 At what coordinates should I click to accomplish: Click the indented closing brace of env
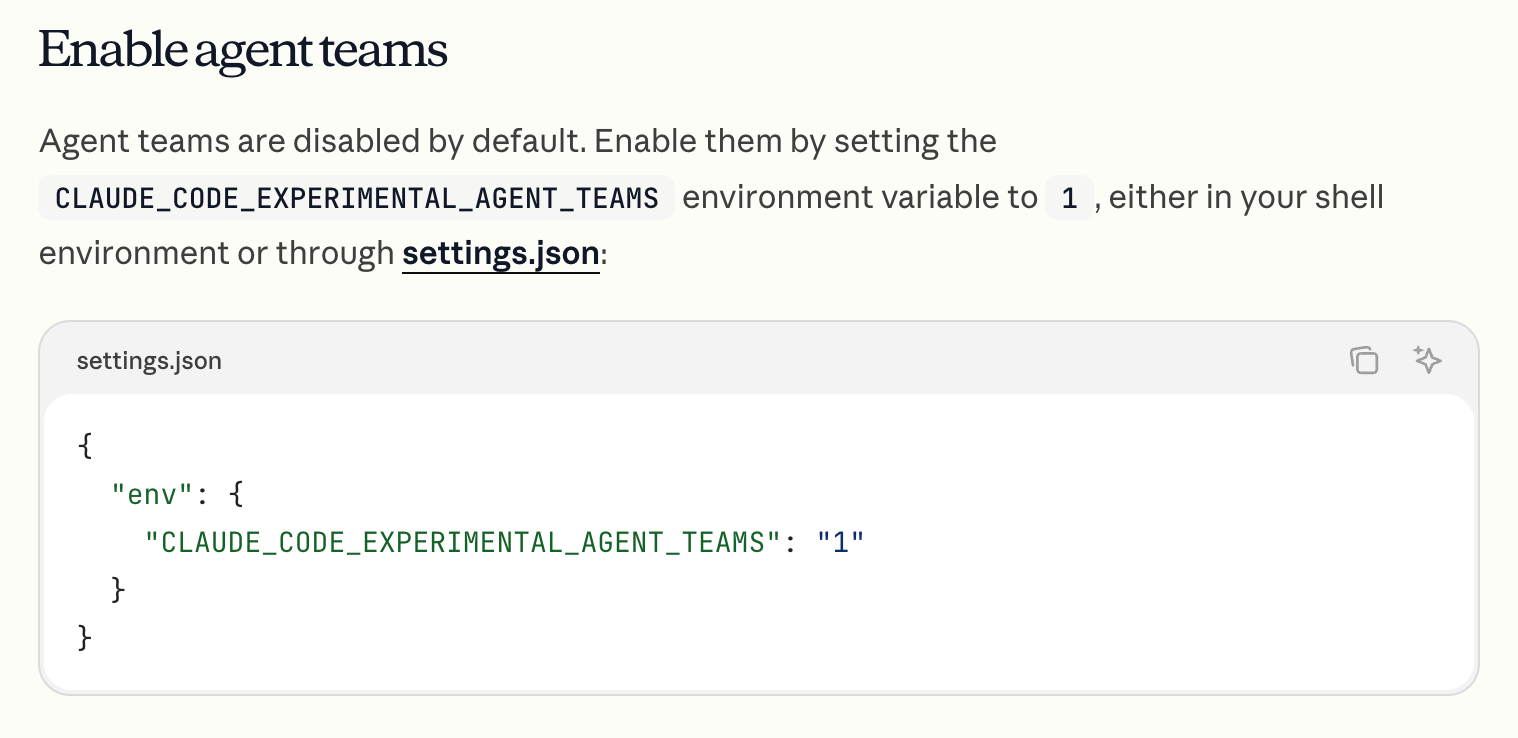(x=119, y=589)
